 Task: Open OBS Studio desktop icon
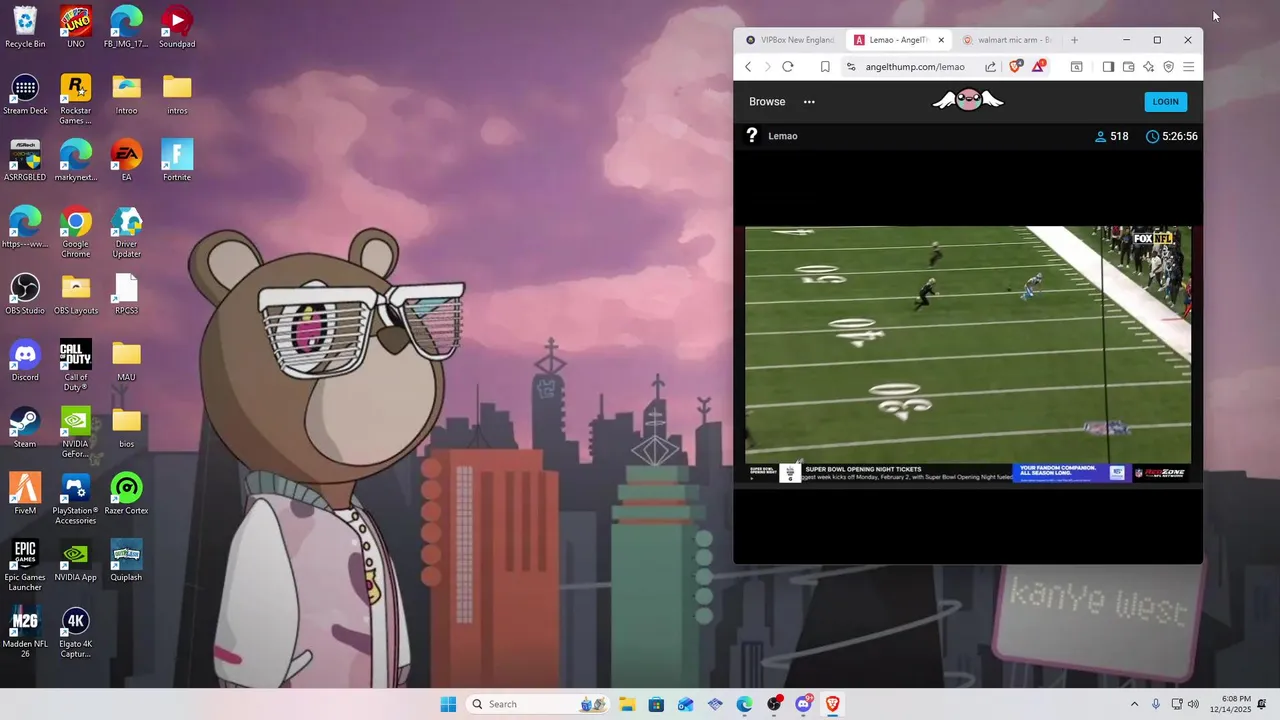tap(25, 293)
